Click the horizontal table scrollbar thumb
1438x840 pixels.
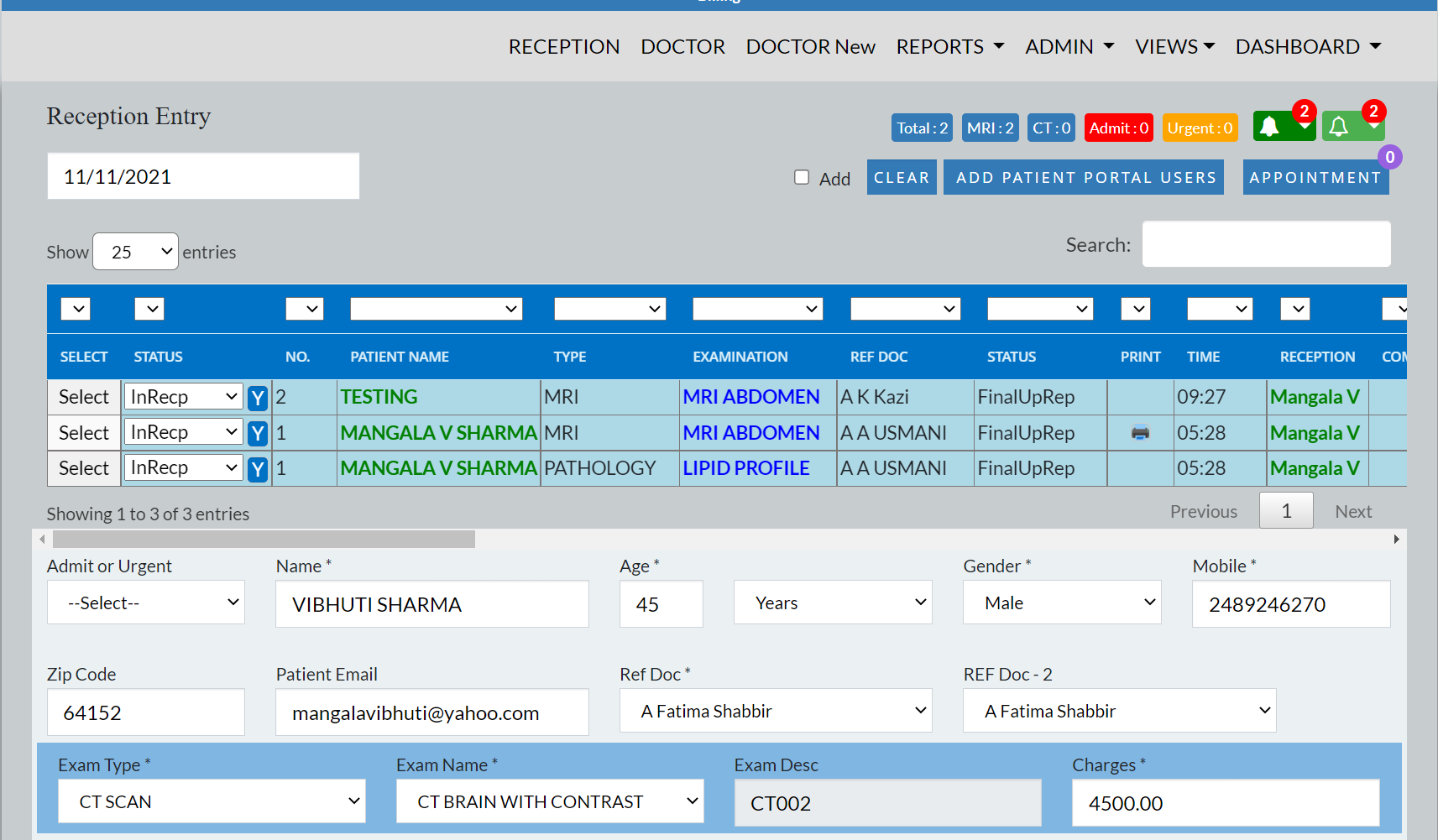pos(264,539)
